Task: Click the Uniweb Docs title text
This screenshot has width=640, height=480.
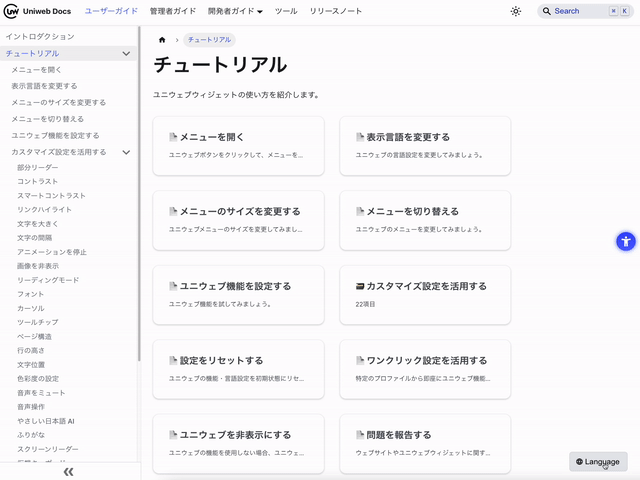Action: 47,11
